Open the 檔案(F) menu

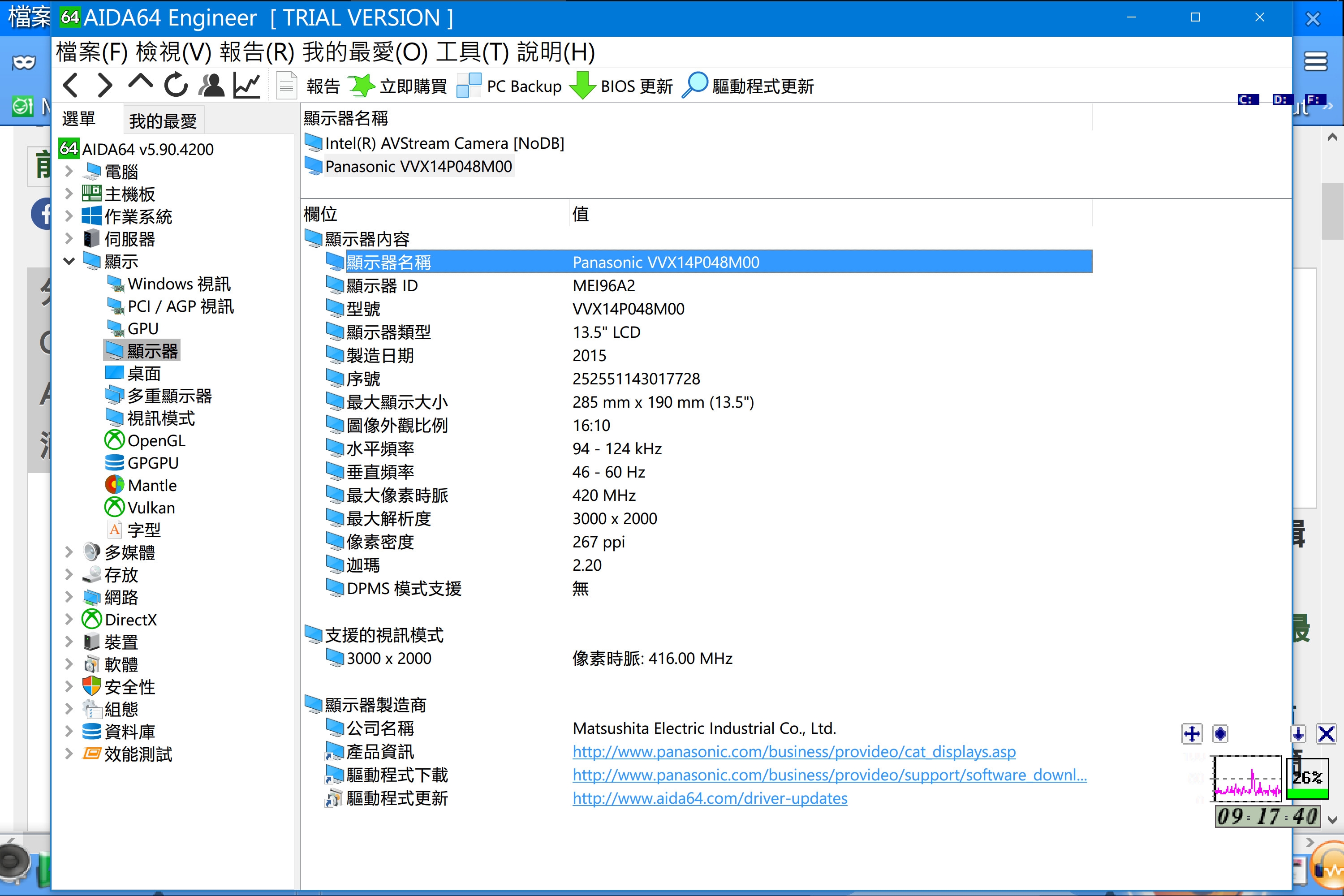92,52
